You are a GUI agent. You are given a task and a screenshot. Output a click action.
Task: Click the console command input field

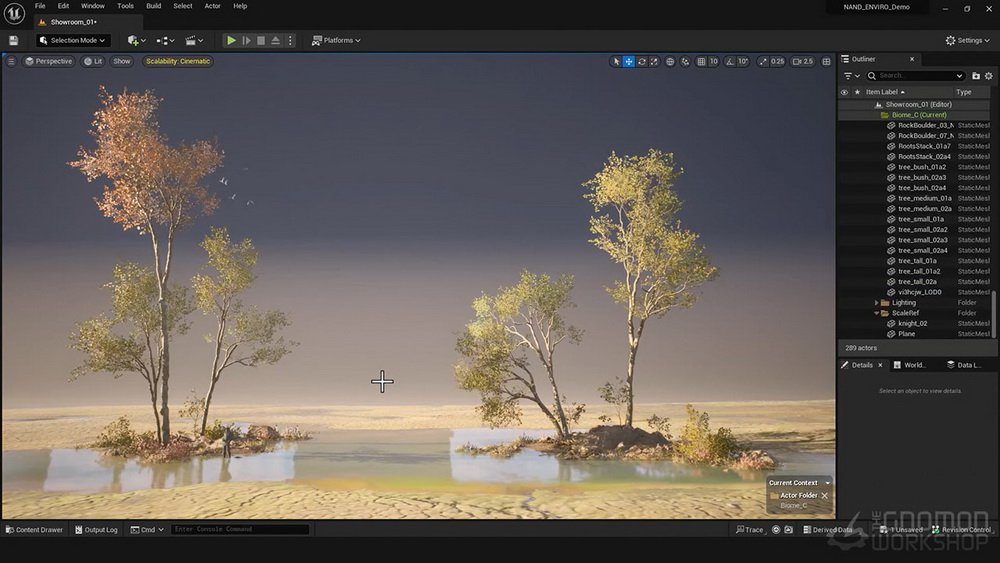[x=240, y=529]
